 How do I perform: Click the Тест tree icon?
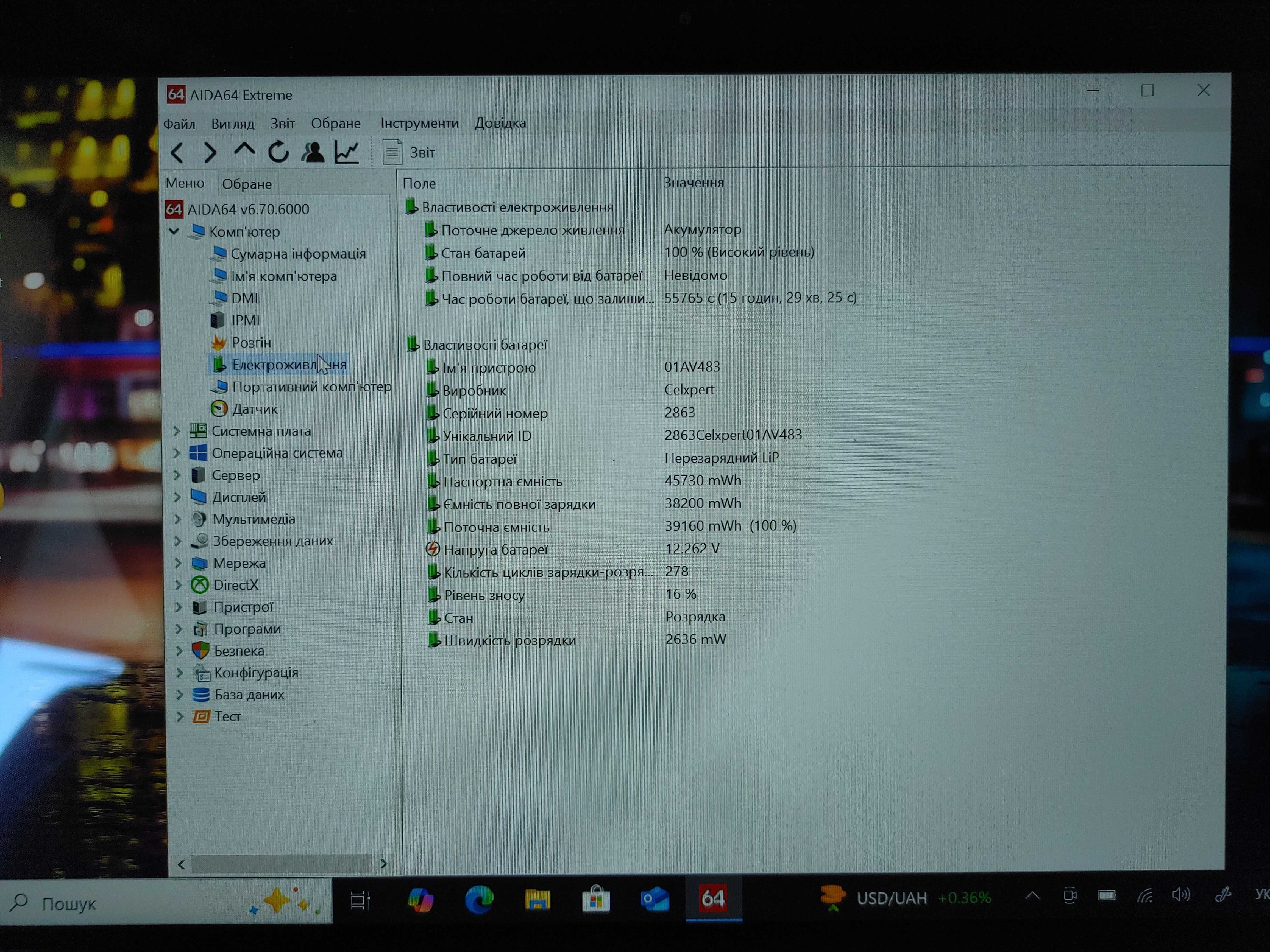tap(202, 717)
